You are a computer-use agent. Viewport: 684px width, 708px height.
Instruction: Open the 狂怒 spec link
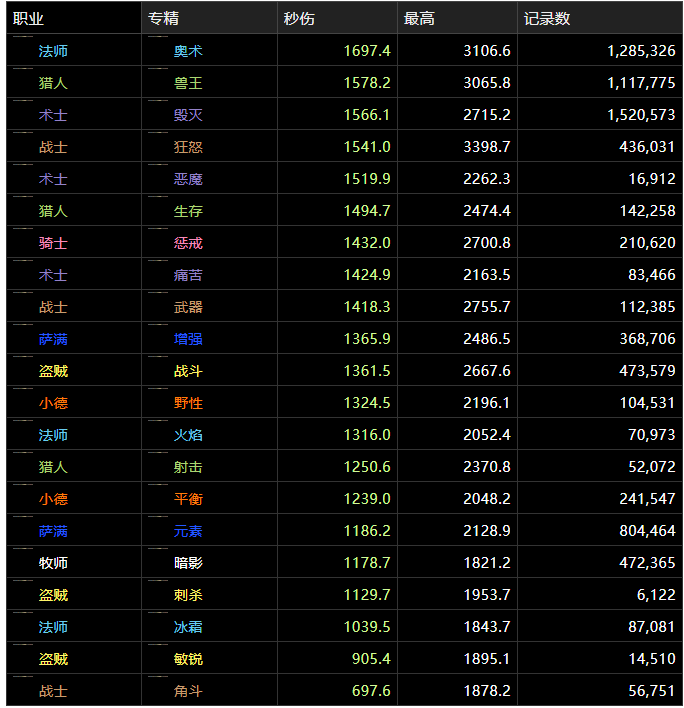(x=188, y=147)
